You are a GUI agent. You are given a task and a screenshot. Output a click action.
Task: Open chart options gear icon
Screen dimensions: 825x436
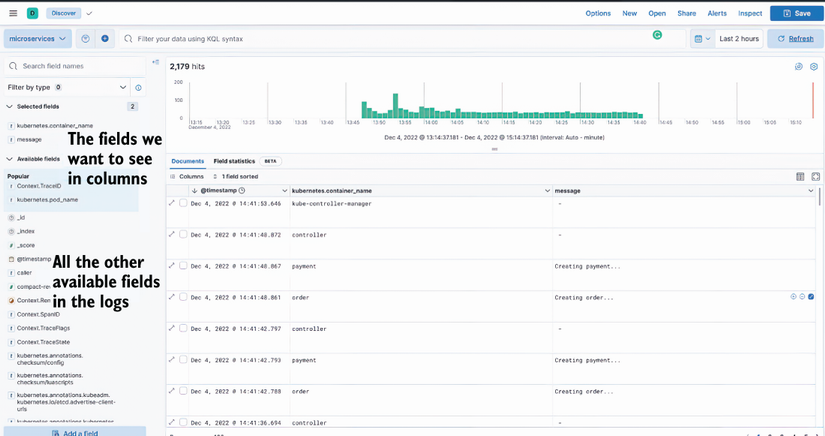tap(813, 67)
